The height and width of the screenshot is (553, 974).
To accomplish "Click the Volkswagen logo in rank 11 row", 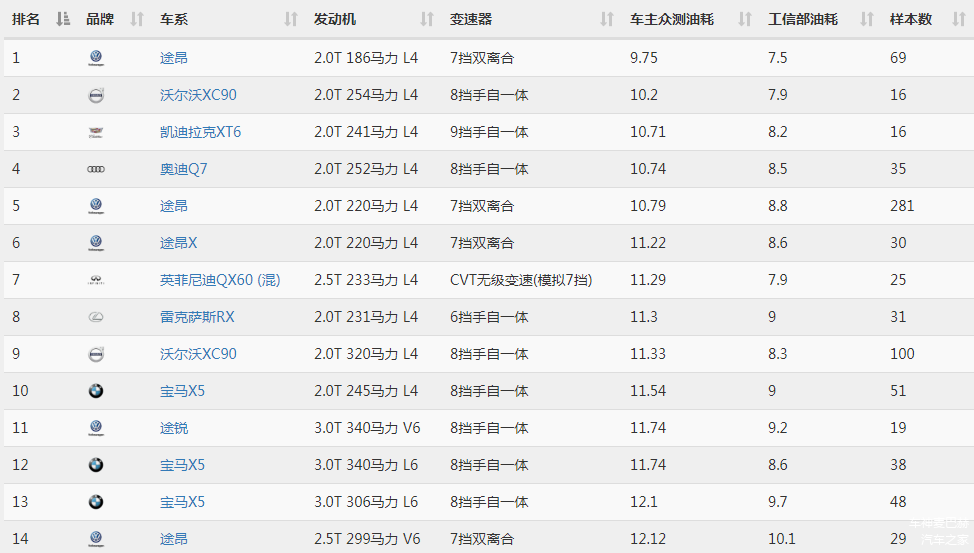I will pos(95,428).
